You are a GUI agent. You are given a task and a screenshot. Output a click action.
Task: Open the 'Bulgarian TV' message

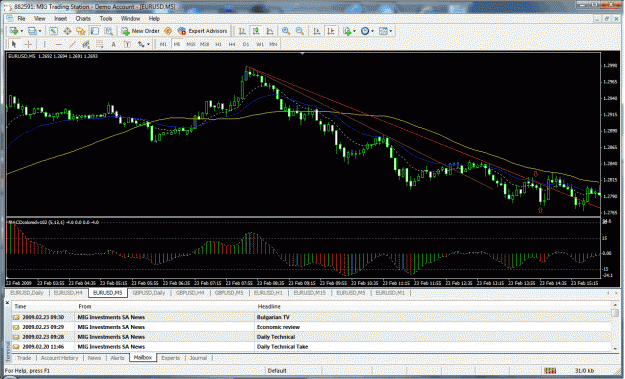click(311, 317)
